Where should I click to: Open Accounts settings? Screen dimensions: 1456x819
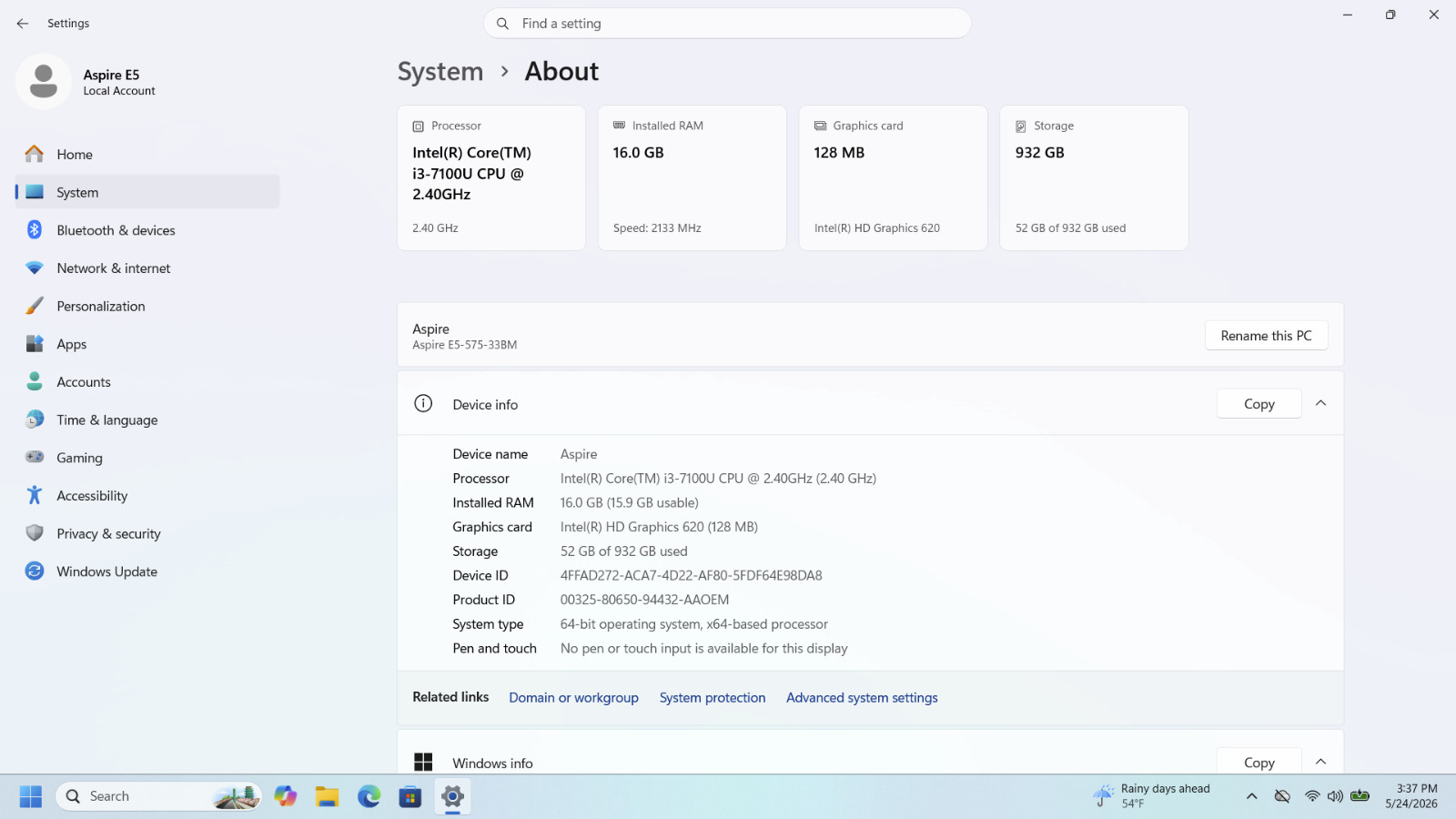tap(147, 382)
